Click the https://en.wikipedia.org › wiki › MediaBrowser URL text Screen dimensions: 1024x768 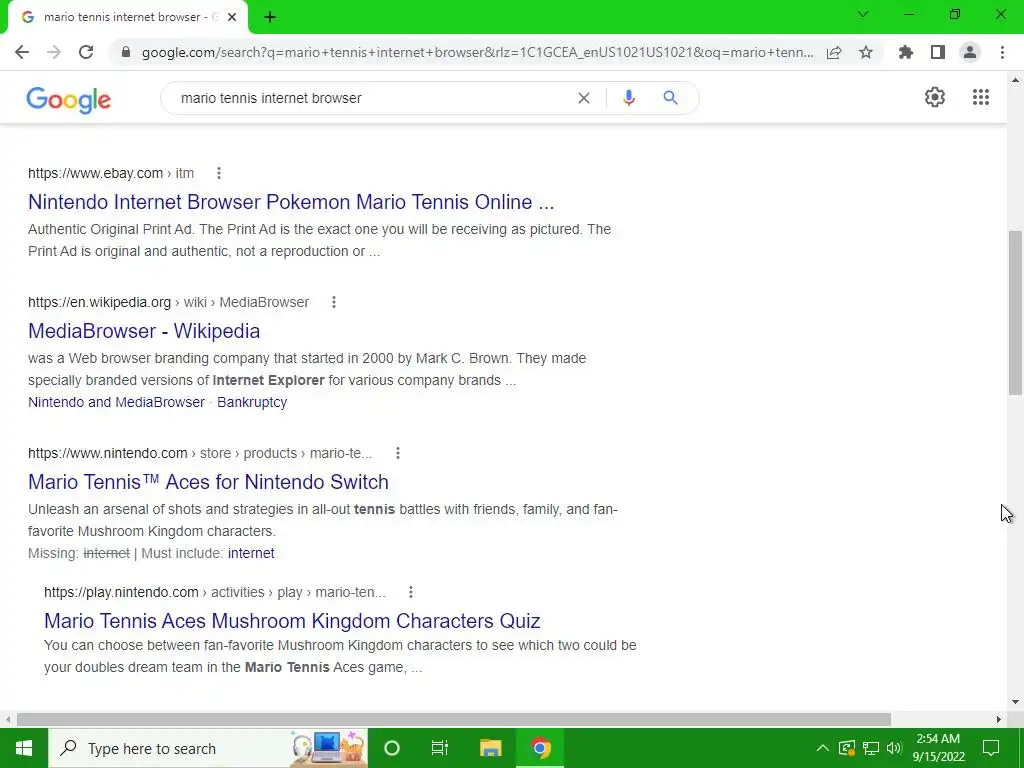(168, 302)
